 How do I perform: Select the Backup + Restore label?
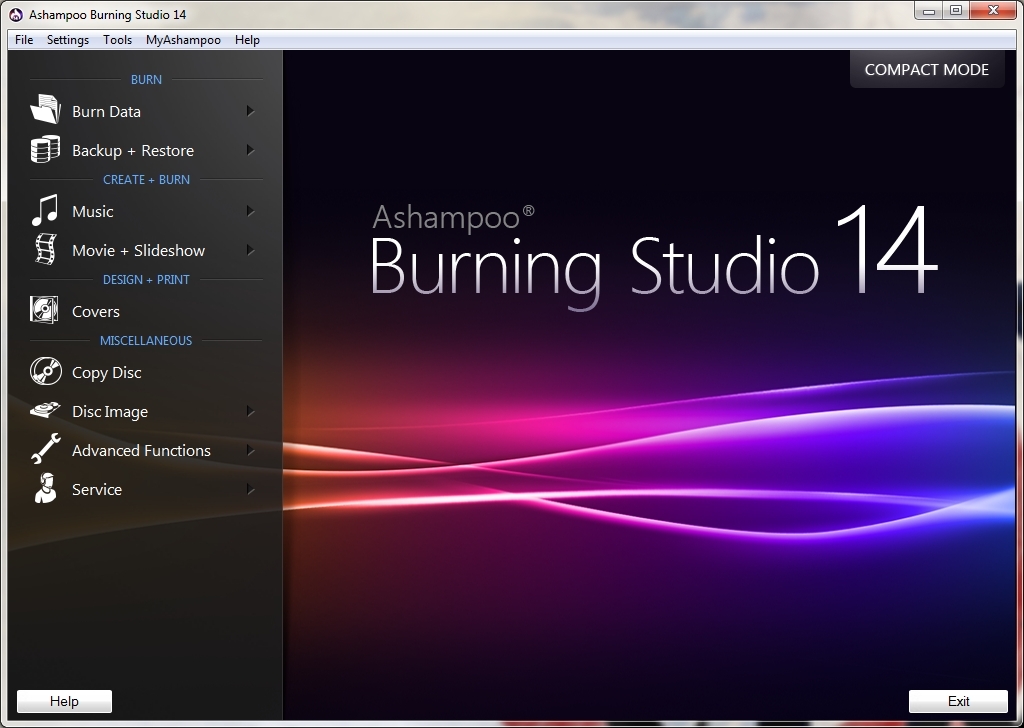pos(133,151)
